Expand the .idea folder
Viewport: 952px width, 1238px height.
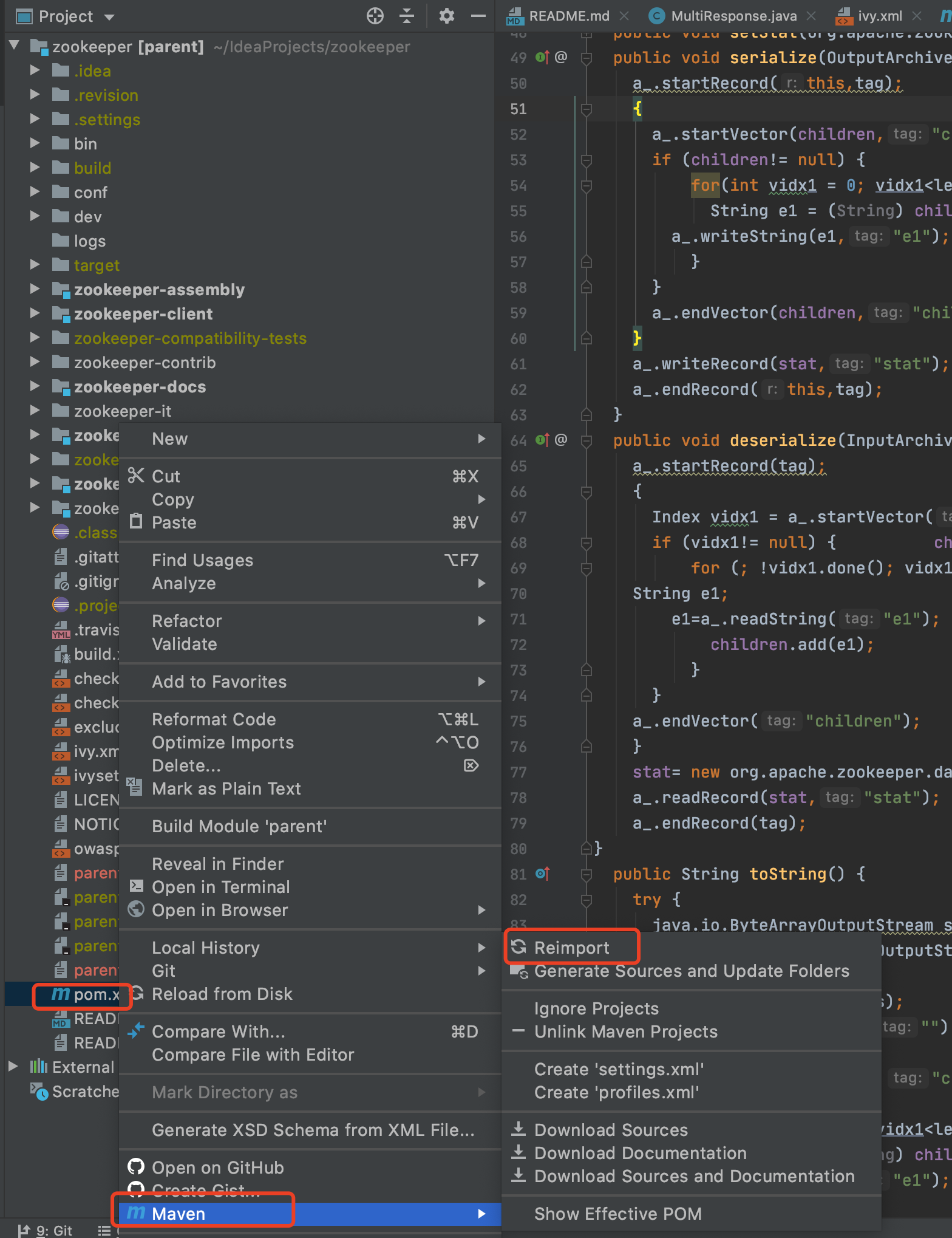pos(35,70)
